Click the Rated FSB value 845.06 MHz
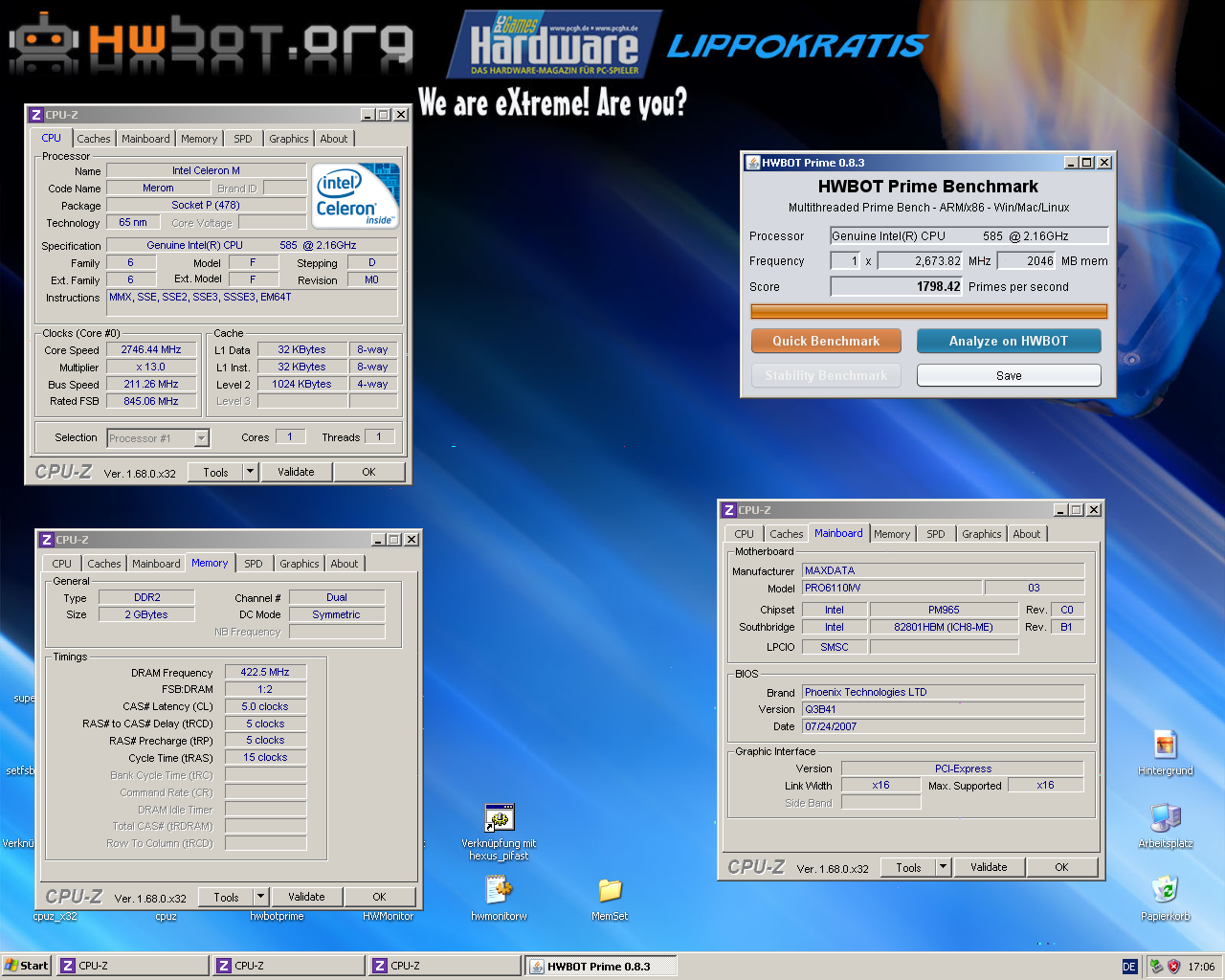Screen dimensions: 1225x980 (151, 402)
